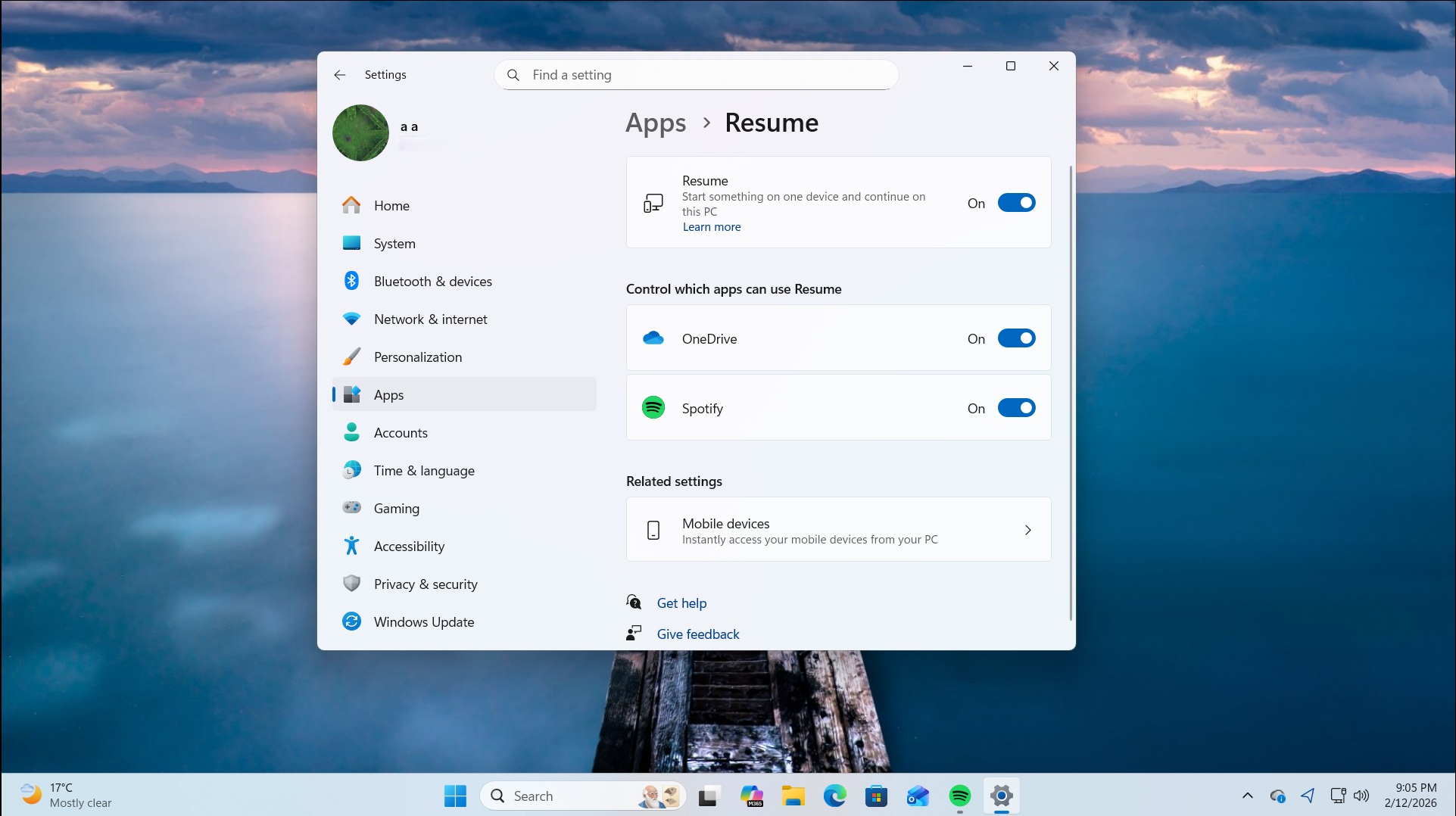
Task: Click the Spotify icon in the apps list
Action: pos(653,406)
